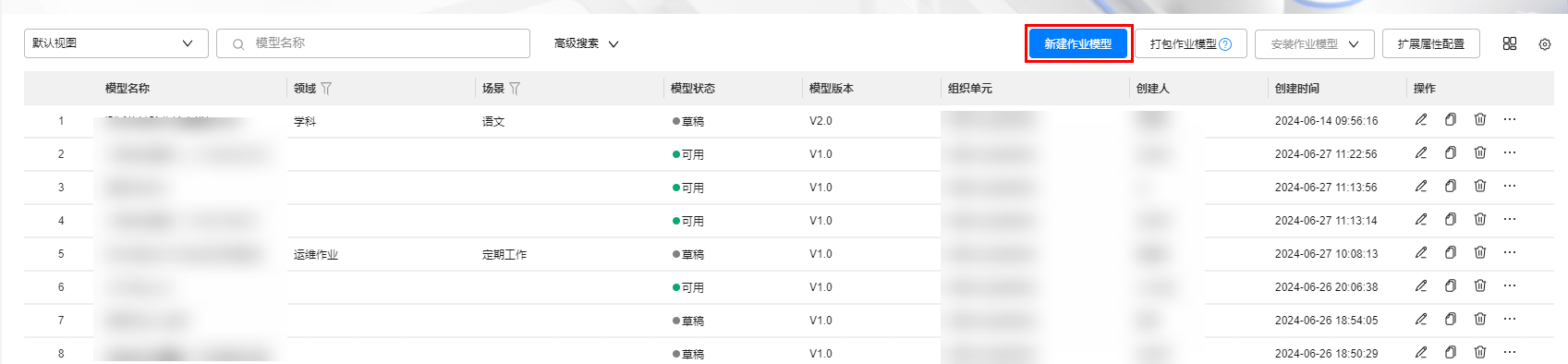
Task: Click the 场景 column filter icon
Action: click(515, 89)
